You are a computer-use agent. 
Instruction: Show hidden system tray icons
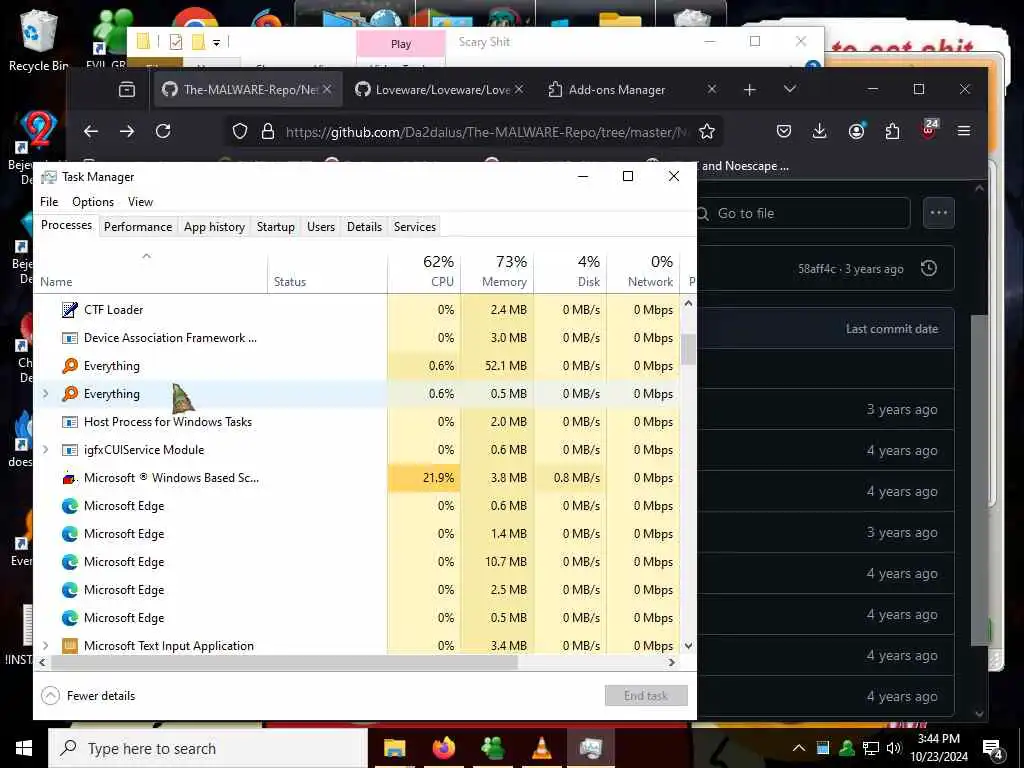[799, 748]
